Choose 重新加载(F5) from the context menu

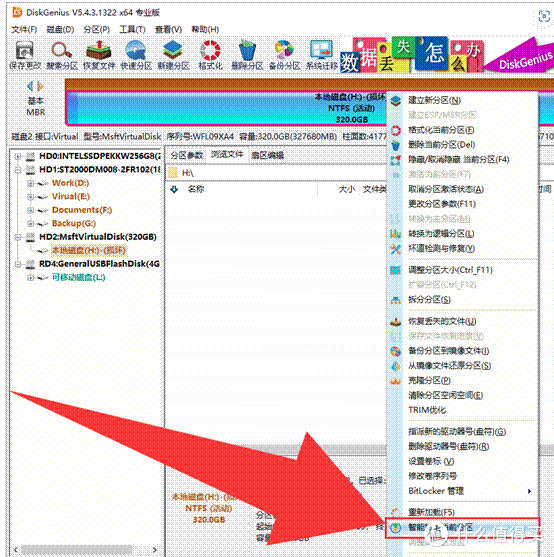463,513
